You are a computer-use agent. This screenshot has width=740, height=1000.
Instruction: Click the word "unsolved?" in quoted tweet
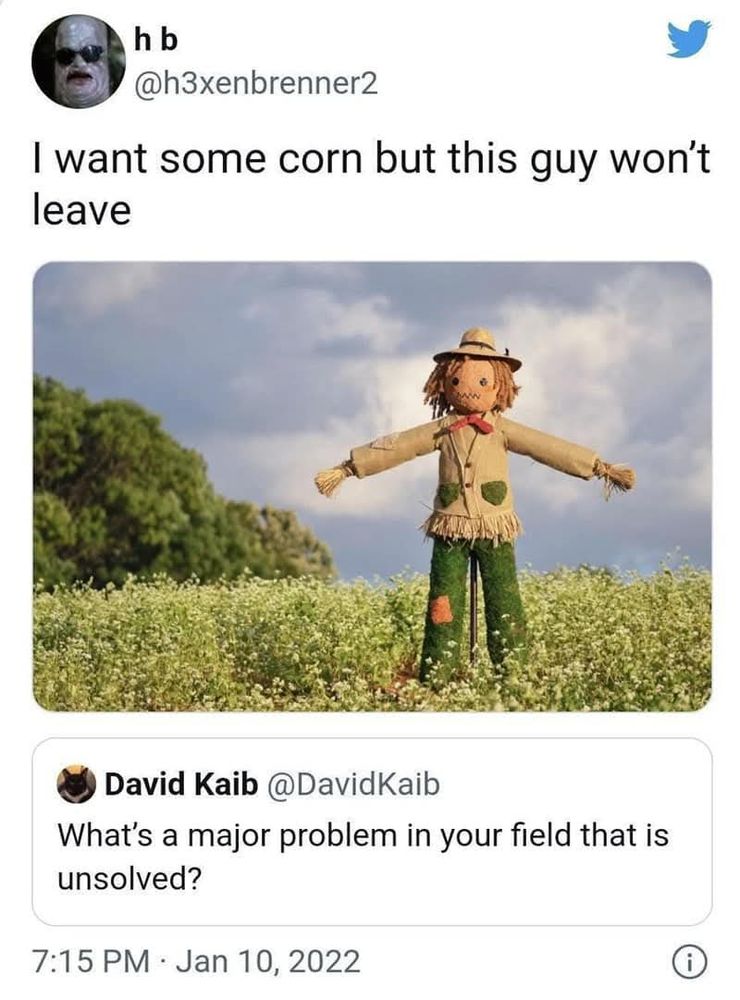(x=130, y=880)
